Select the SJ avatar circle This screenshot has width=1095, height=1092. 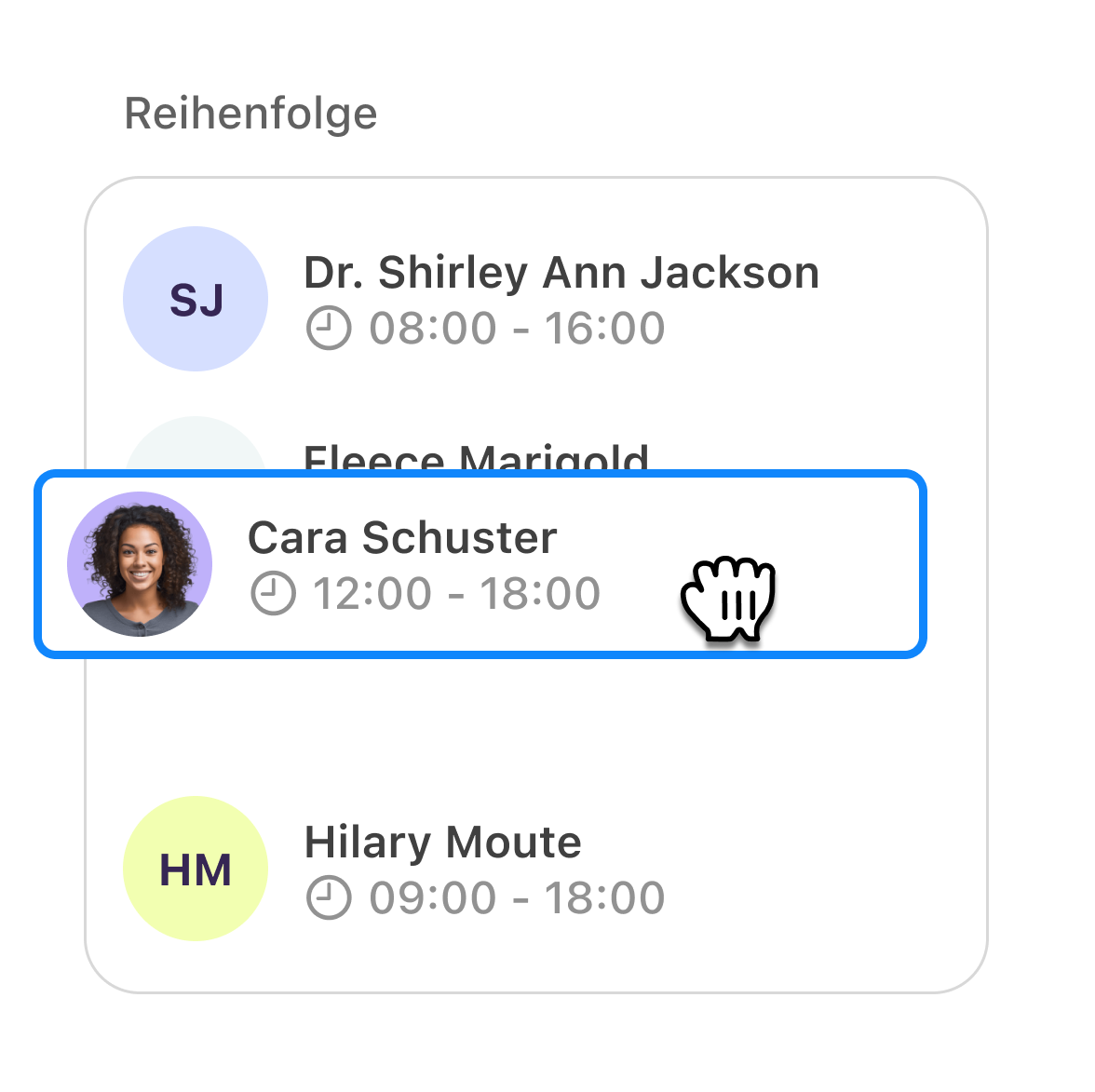coord(196,298)
